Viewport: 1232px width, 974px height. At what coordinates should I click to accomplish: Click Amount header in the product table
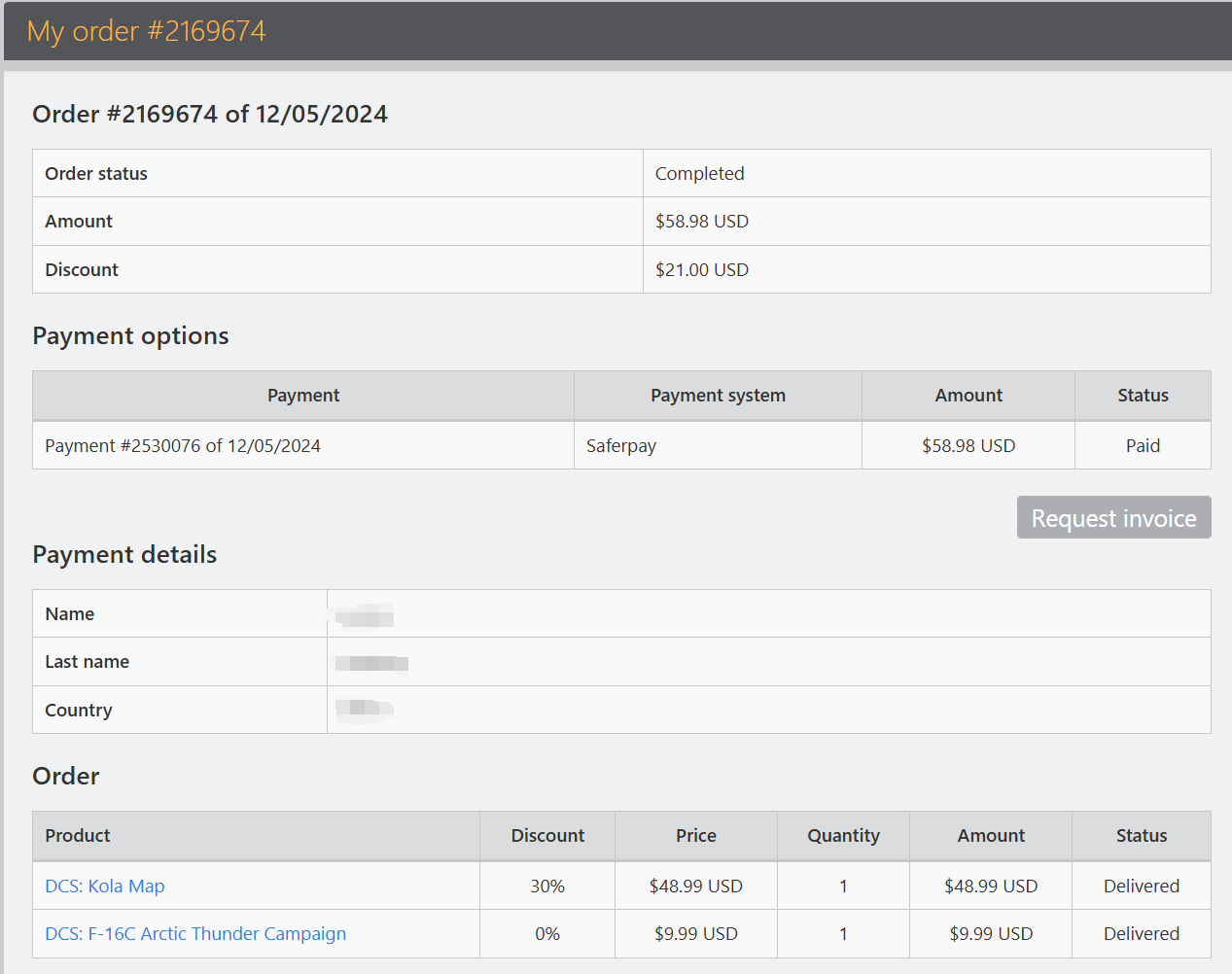[x=991, y=836]
